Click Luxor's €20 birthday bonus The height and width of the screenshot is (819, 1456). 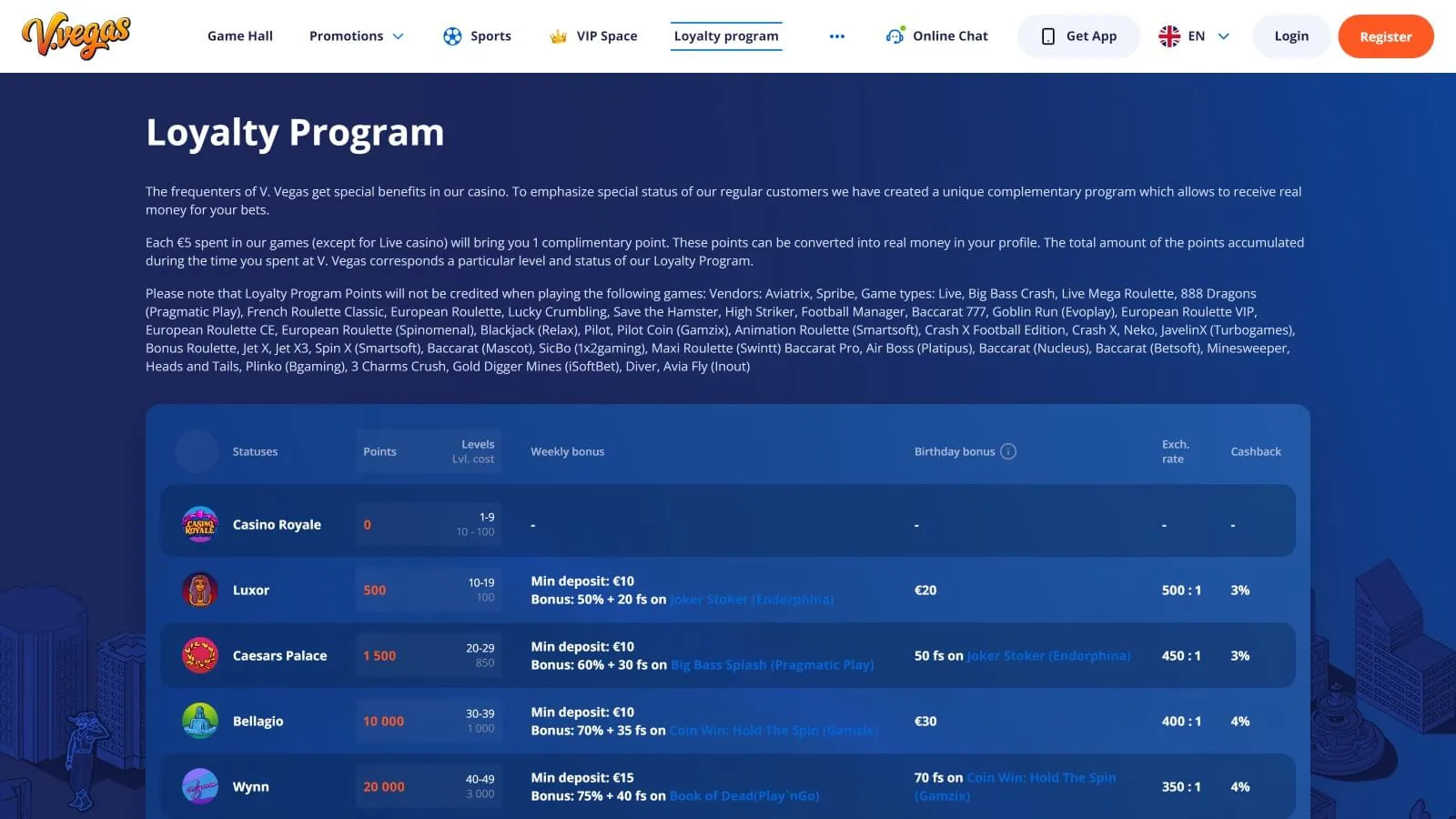925,591
